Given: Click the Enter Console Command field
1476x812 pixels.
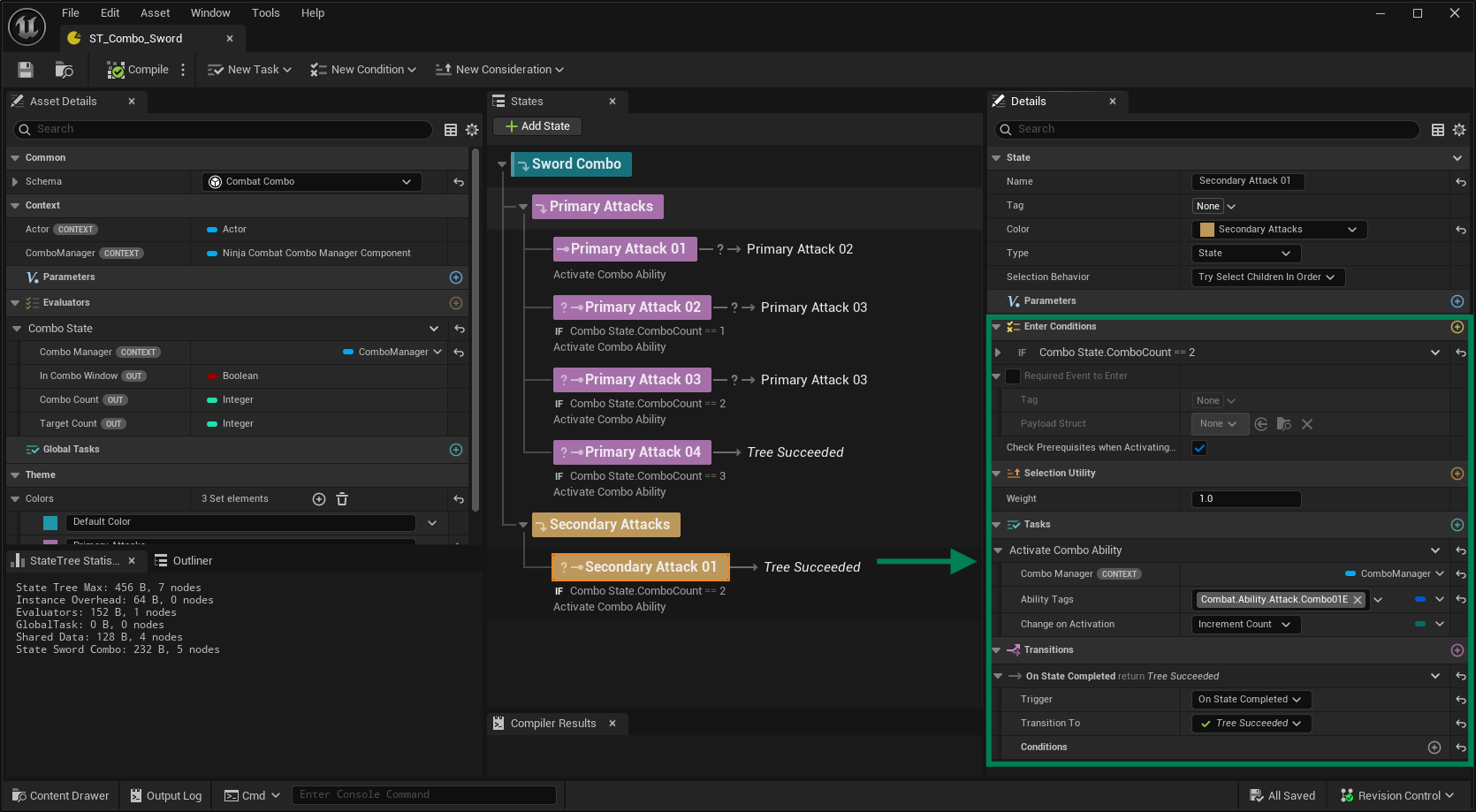Looking at the screenshot, I should tap(424, 795).
